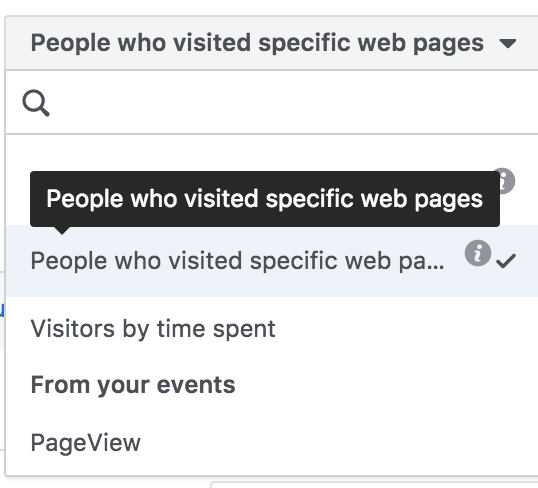Click the magnifying glass search icon
Image resolution: width=538 pixels, height=488 pixels.
(x=36, y=103)
